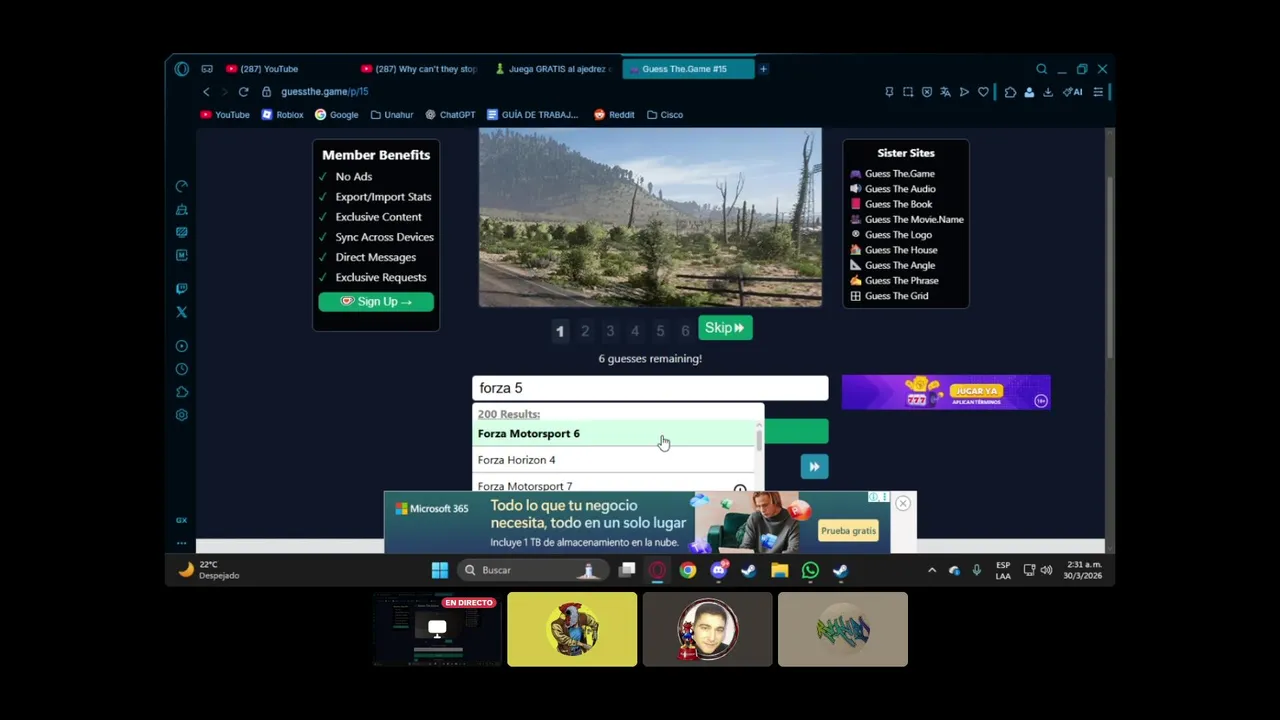
Task: Switch to "Juega GRATIS al ajedrez" tab
Action: pyautogui.click(x=555, y=69)
